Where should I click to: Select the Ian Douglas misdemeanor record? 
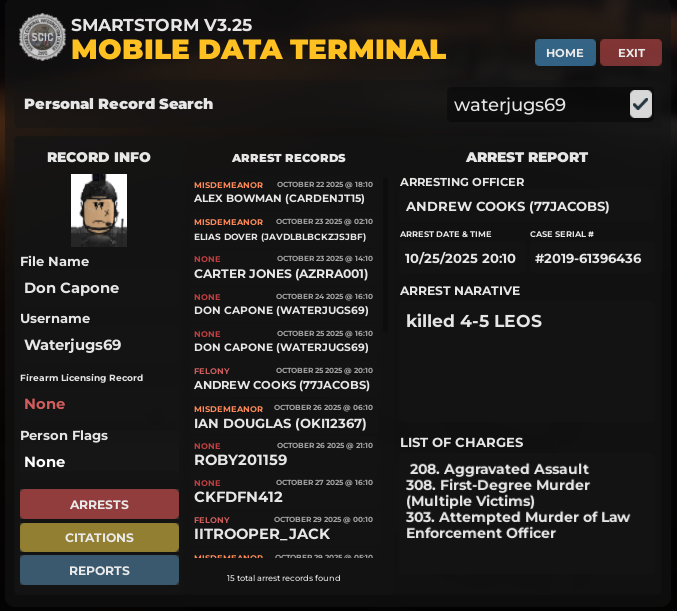point(283,416)
